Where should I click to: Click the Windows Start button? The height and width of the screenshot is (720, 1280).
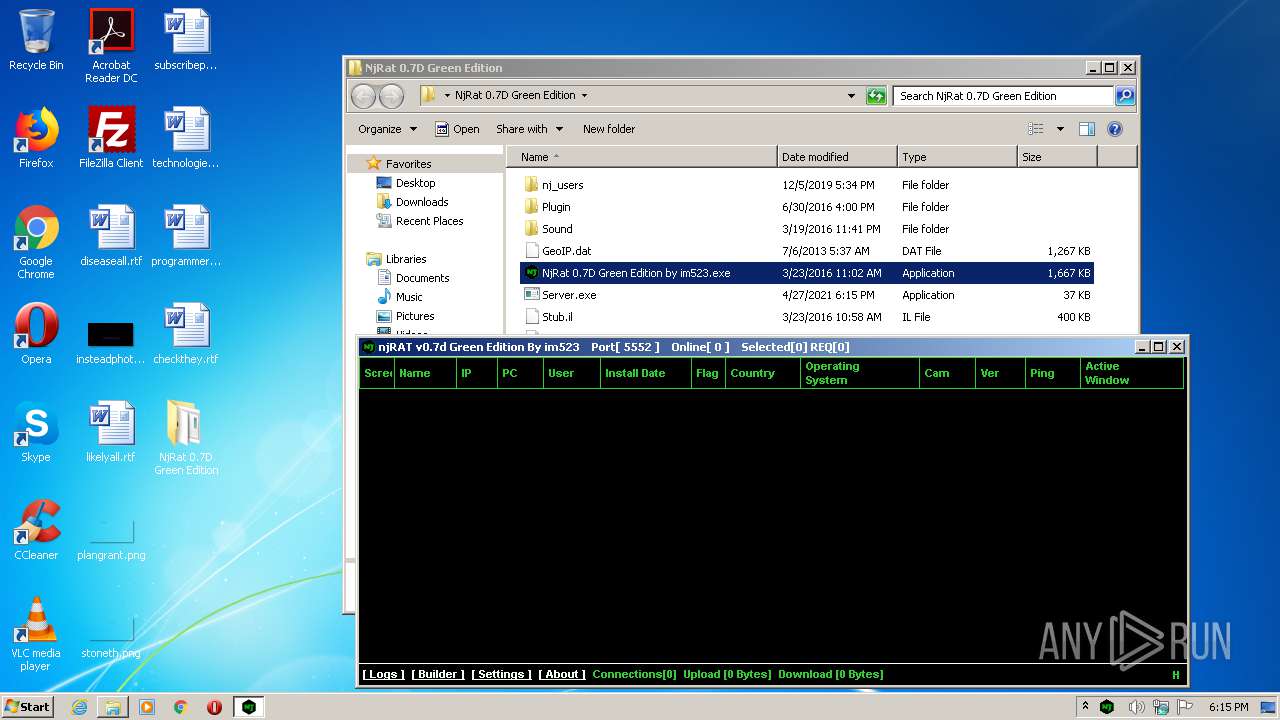click(x=27, y=707)
